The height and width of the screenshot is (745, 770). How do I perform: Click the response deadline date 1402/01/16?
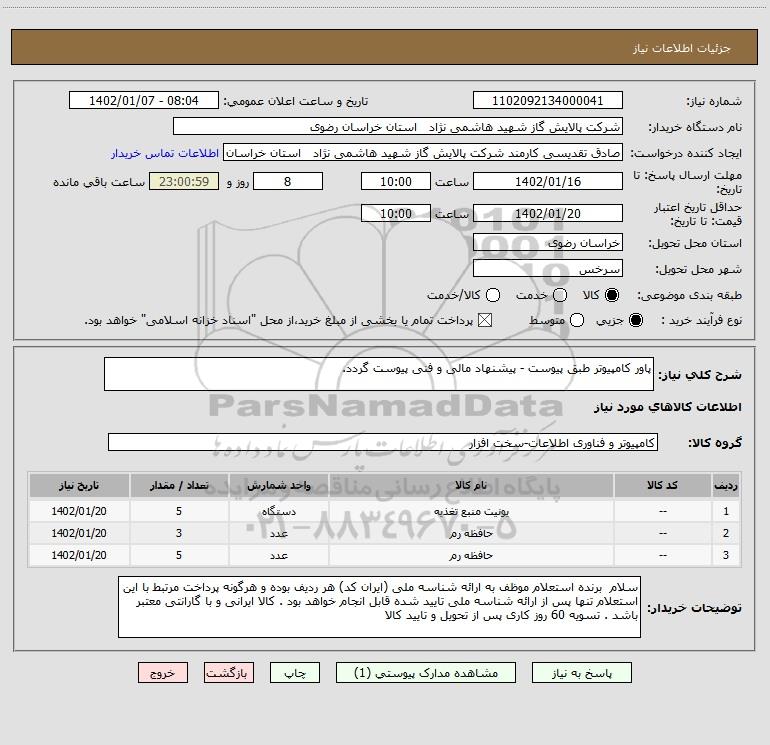[x=548, y=181]
